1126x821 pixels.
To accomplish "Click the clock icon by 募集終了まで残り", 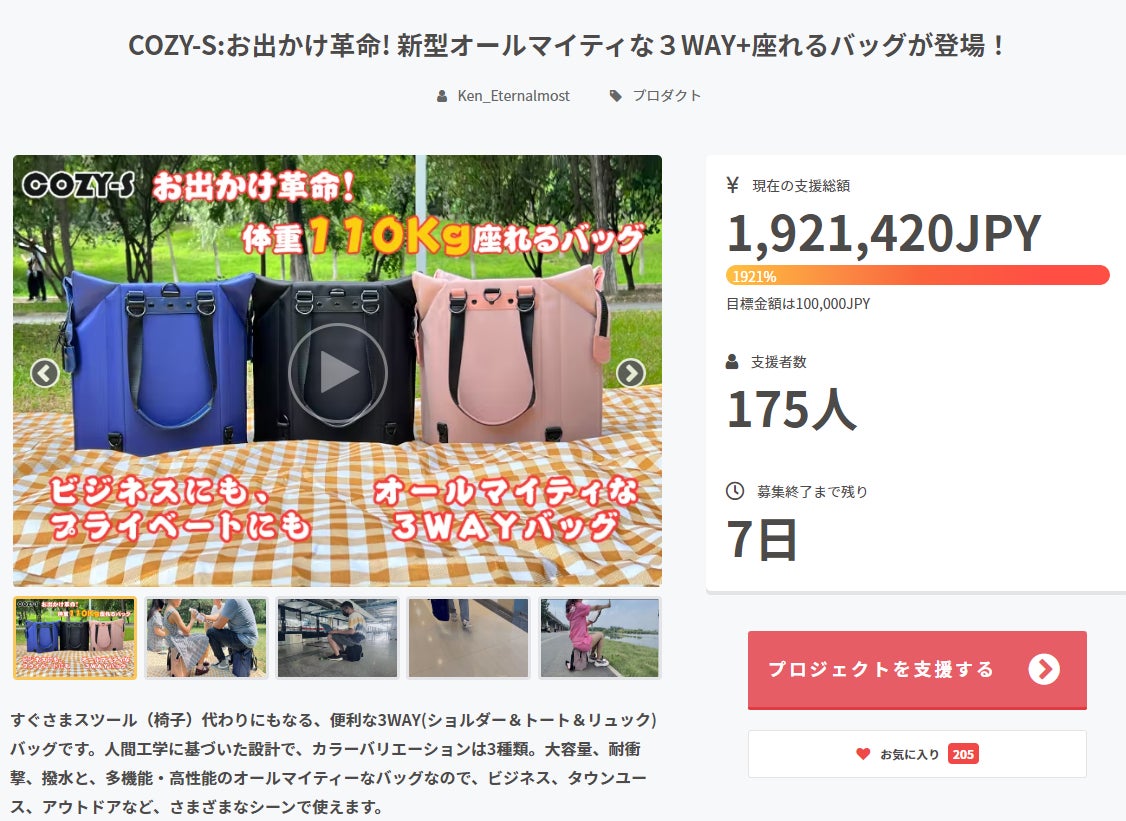I will (735, 491).
